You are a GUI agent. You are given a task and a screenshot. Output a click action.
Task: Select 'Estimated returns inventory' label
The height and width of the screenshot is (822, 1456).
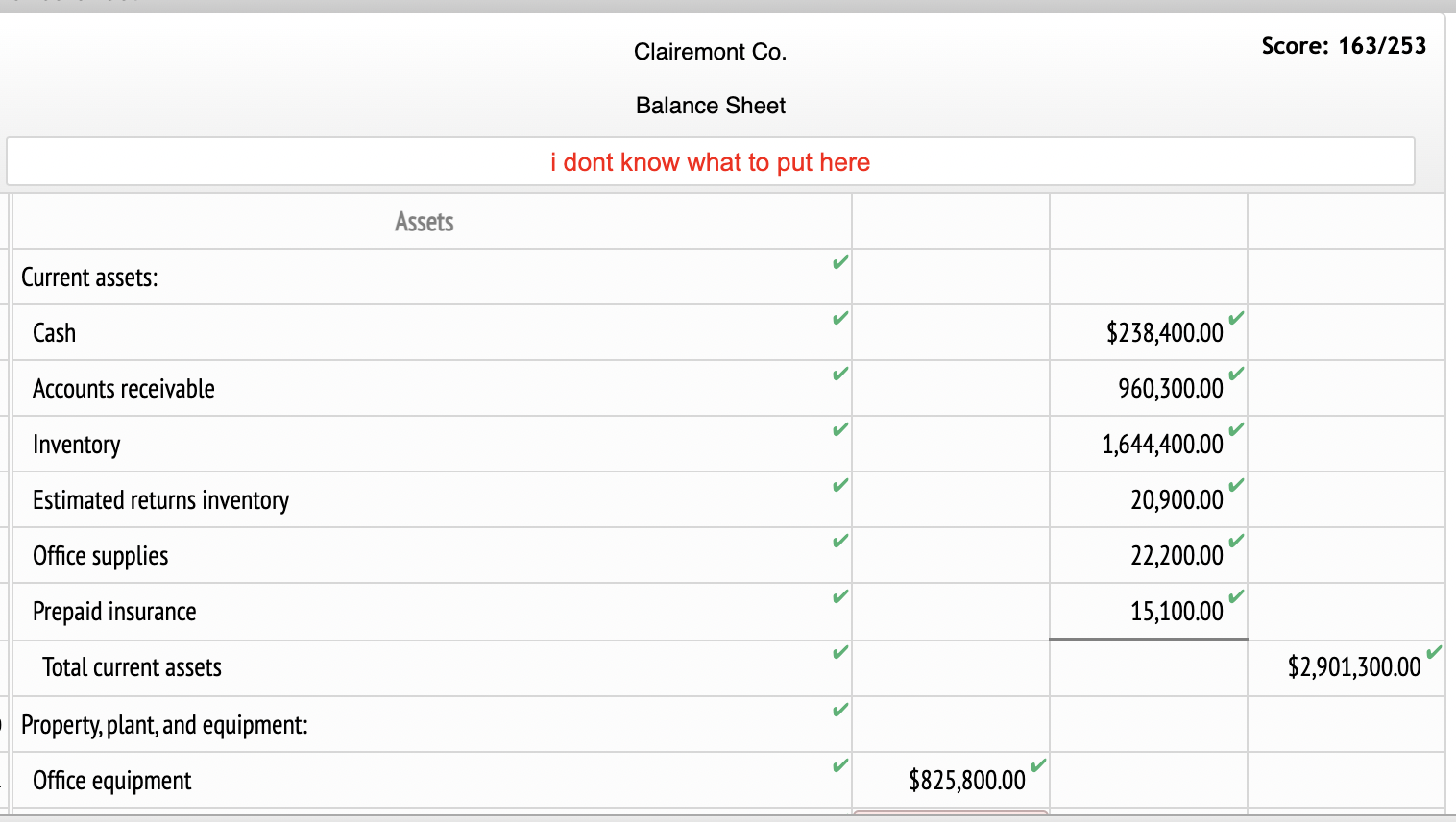160,500
